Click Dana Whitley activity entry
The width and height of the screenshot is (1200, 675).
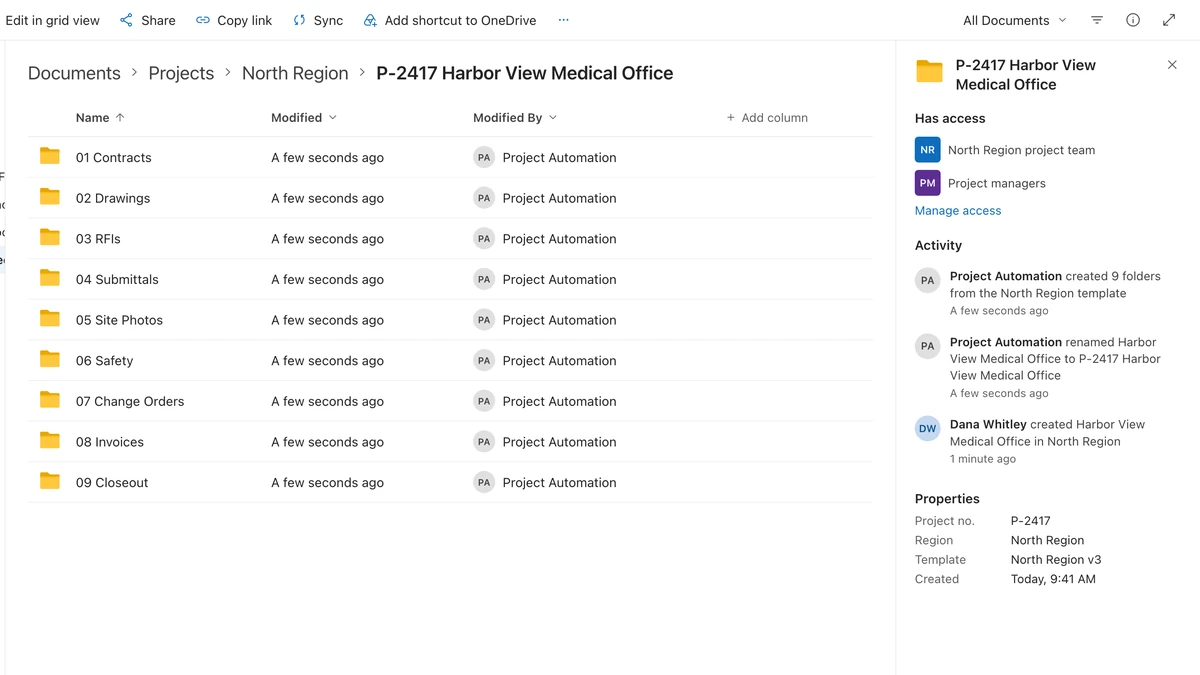tap(1032, 441)
